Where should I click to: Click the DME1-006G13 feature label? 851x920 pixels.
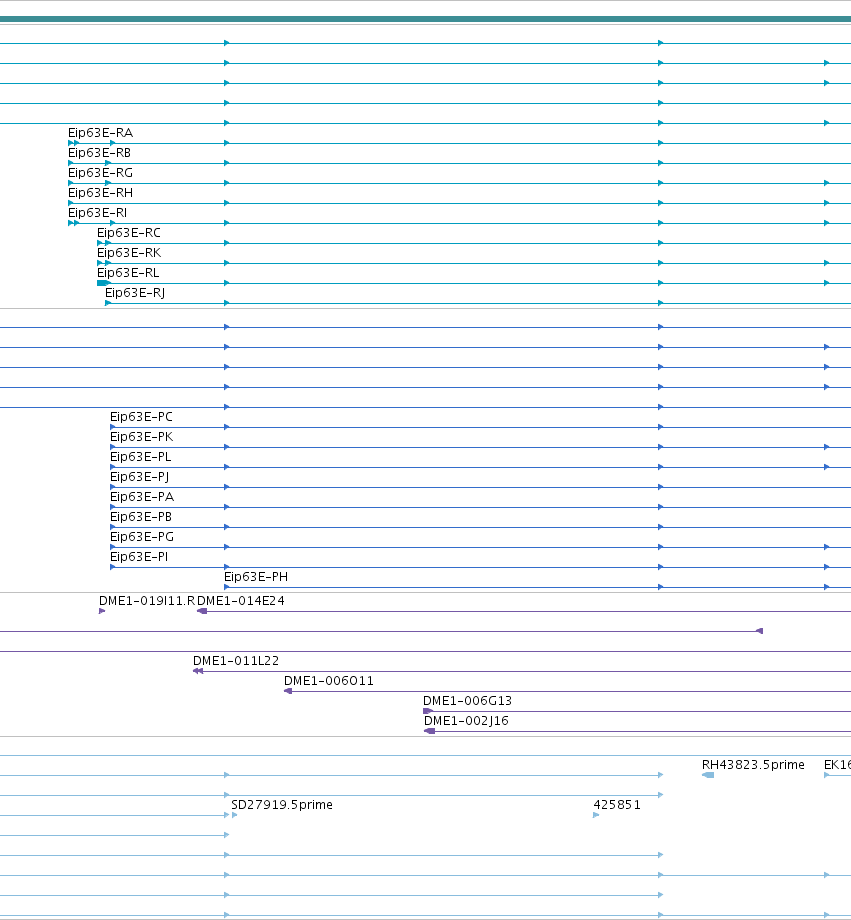click(467, 701)
